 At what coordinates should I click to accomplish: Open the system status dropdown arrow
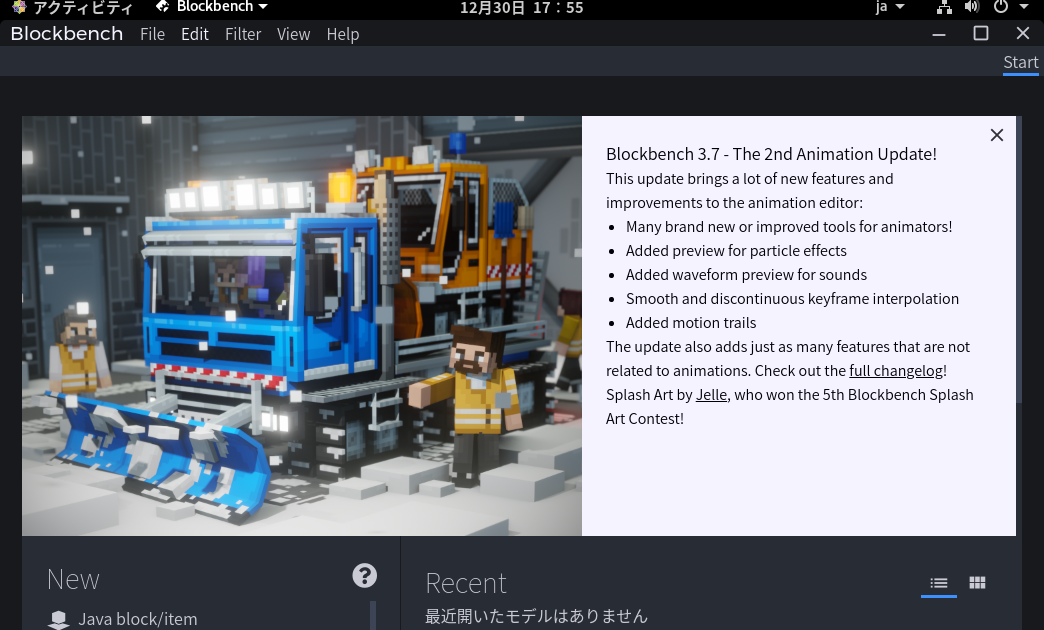pyautogui.click(x=1023, y=9)
